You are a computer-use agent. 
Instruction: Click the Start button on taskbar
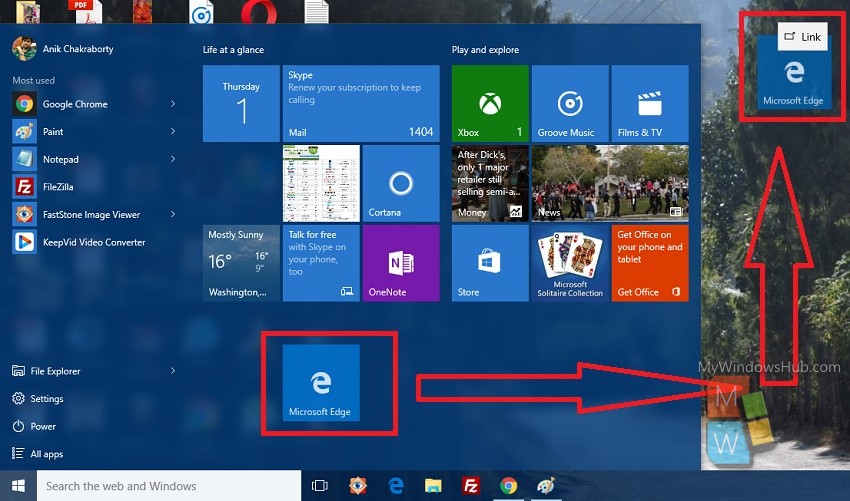pyautogui.click(x=18, y=486)
